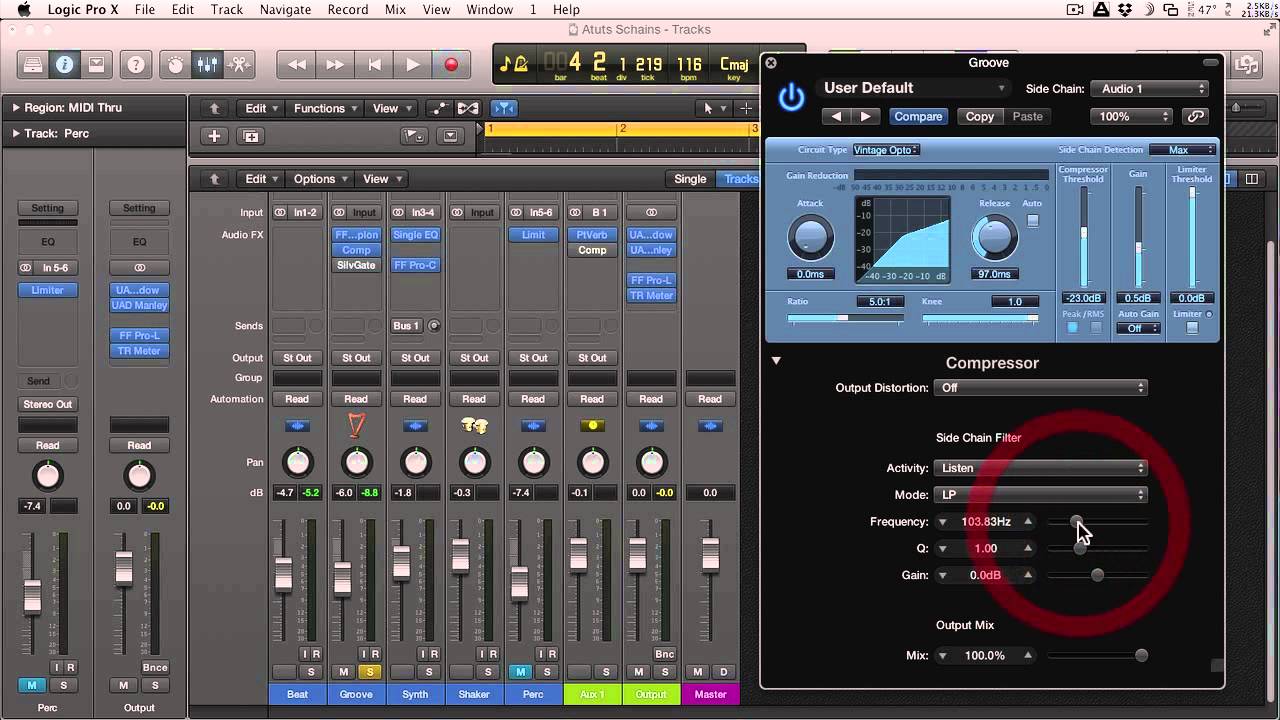Open the Output Distortion dropdown
This screenshot has height=720, width=1280.
point(1040,388)
